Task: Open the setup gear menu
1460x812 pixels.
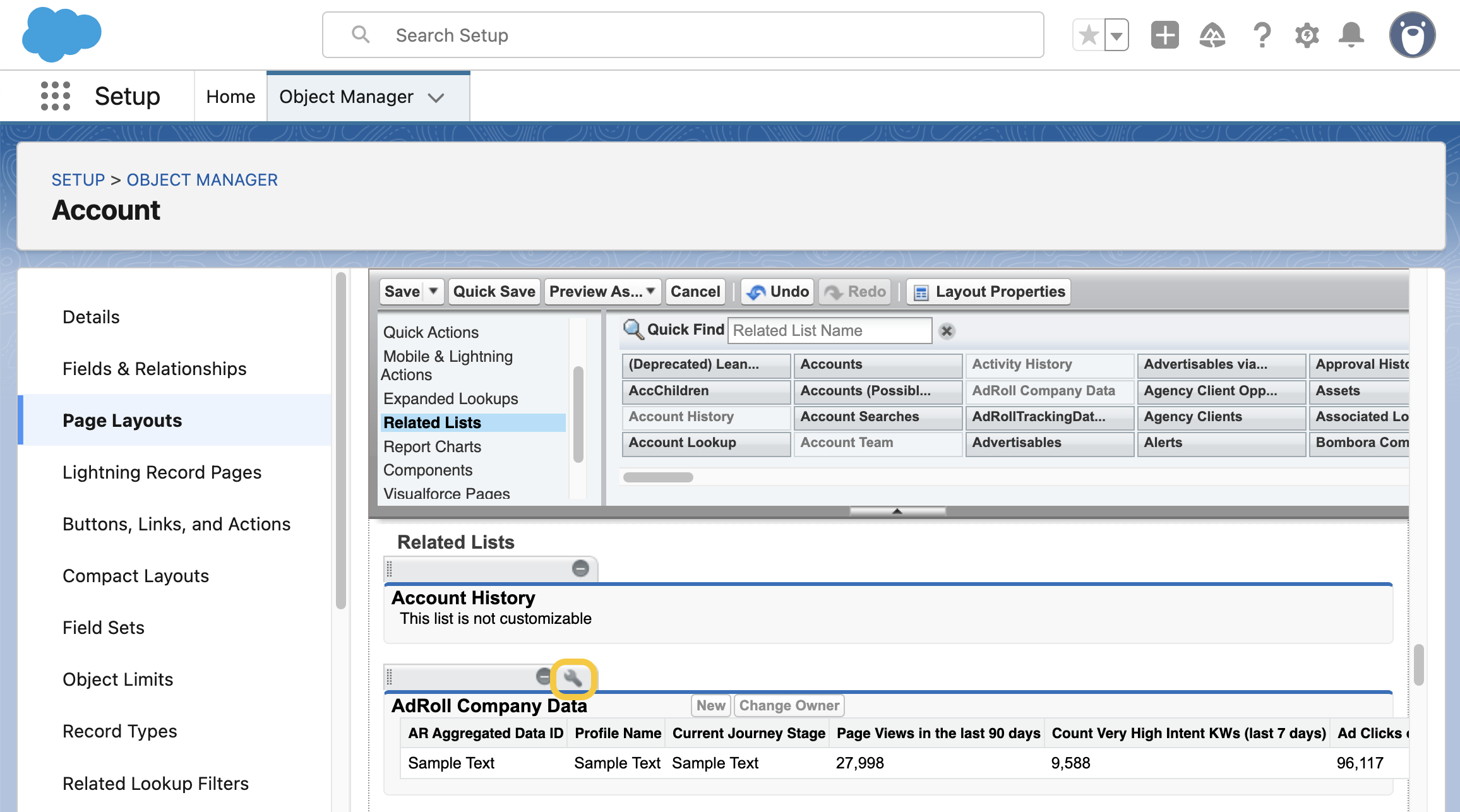Action: point(1307,35)
